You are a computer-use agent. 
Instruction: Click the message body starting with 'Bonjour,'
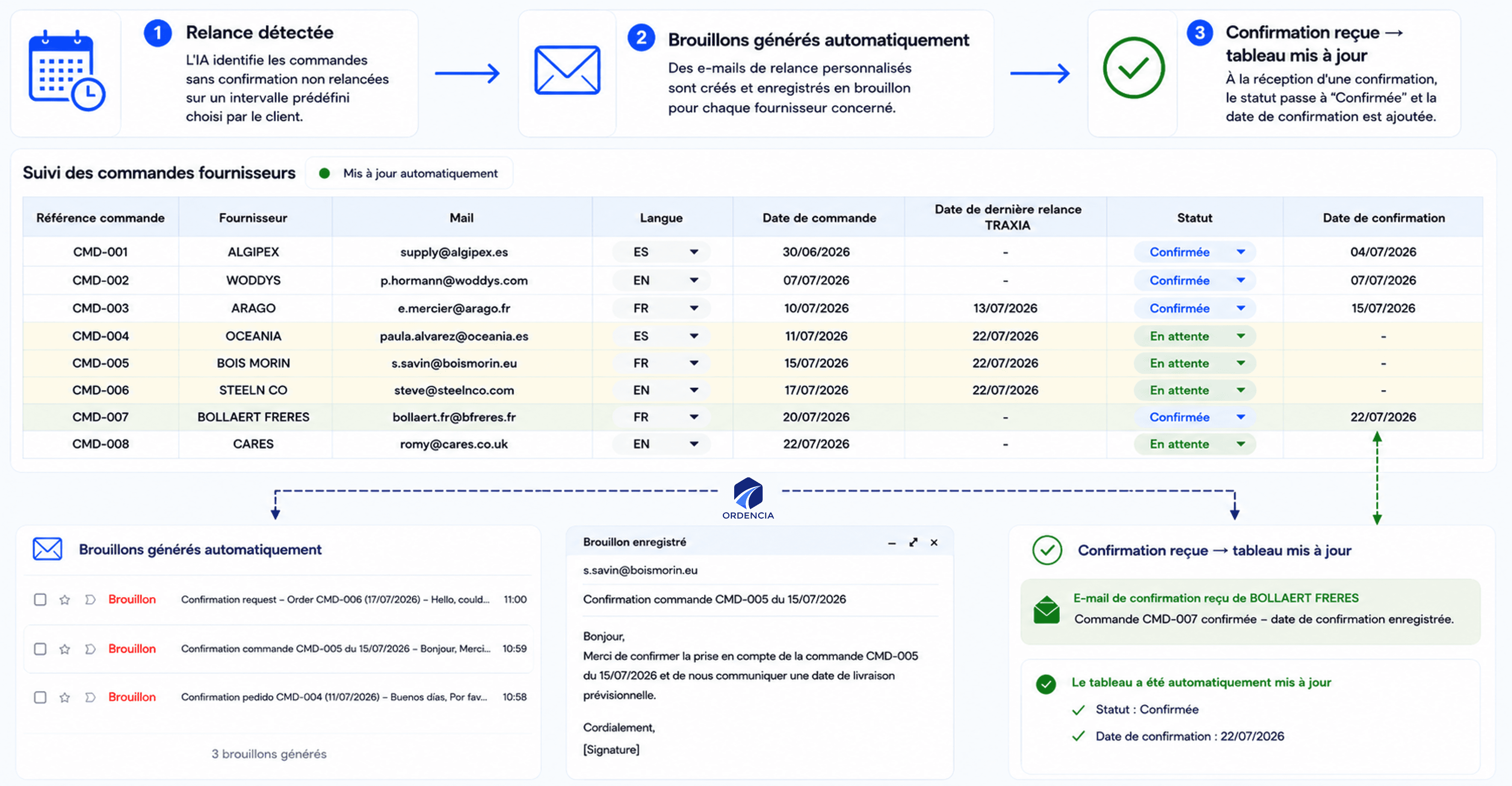[751, 693]
